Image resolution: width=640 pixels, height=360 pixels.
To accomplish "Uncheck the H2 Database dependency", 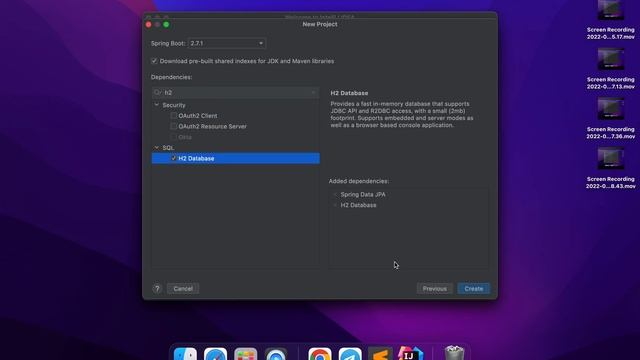I will 174,158.
